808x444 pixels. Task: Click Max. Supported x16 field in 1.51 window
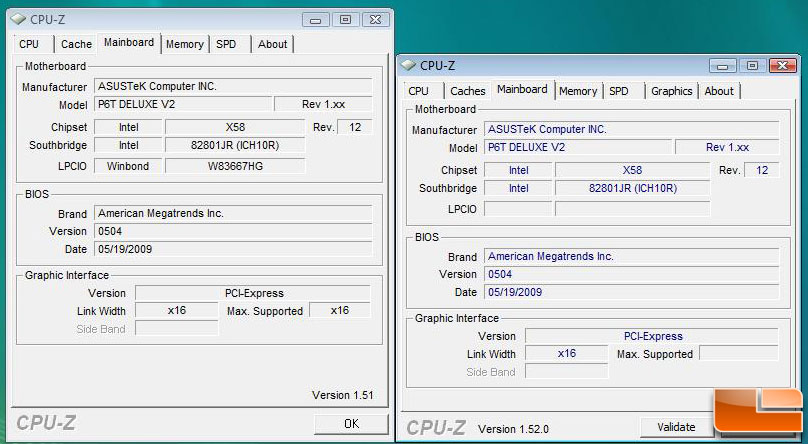(340, 311)
